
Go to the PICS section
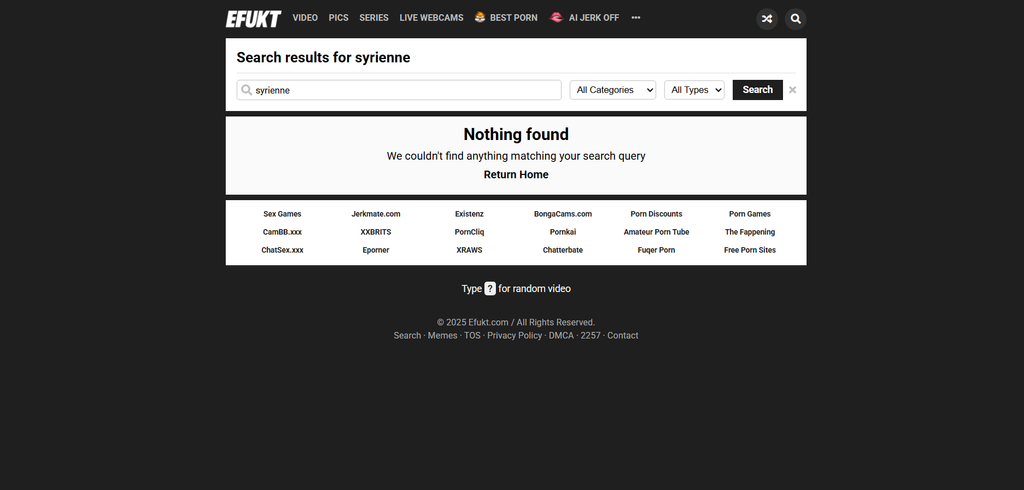pyautogui.click(x=338, y=18)
